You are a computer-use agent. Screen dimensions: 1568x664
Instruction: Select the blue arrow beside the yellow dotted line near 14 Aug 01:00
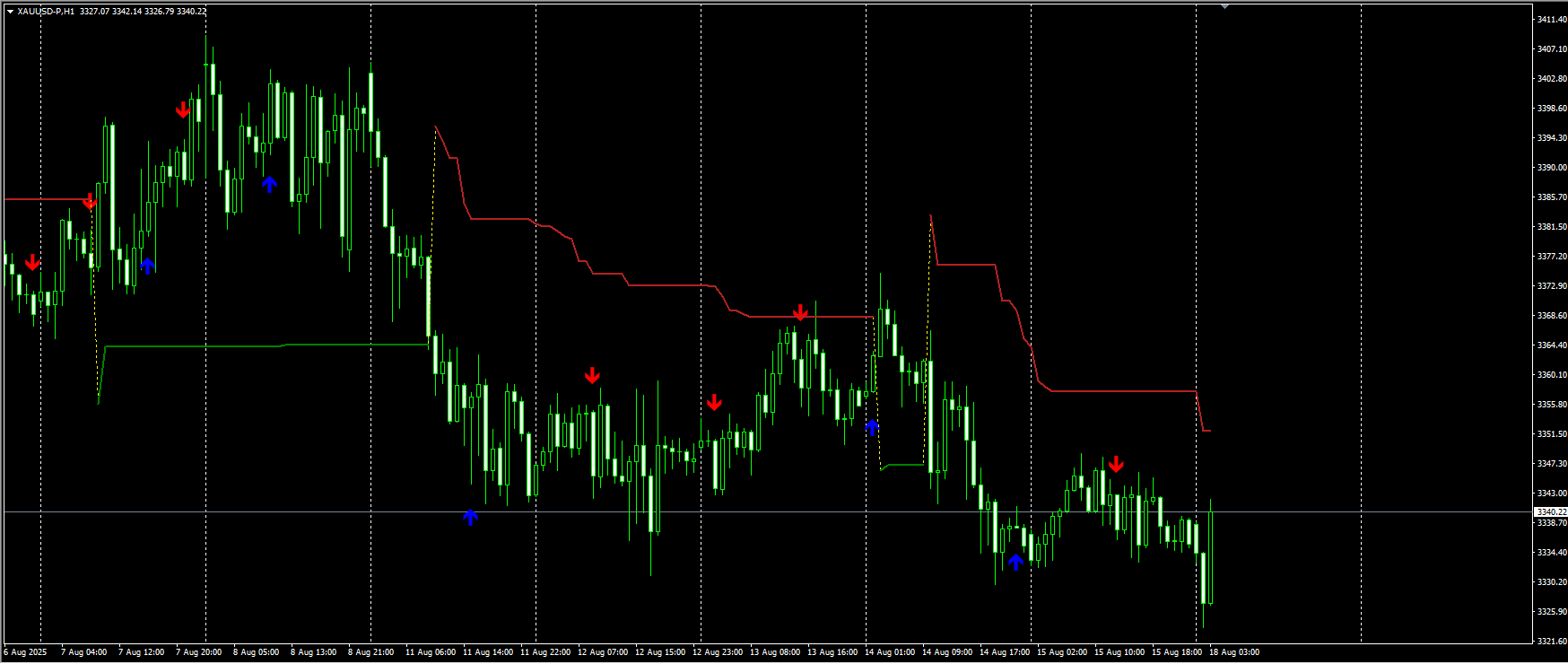click(x=872, y=427)
